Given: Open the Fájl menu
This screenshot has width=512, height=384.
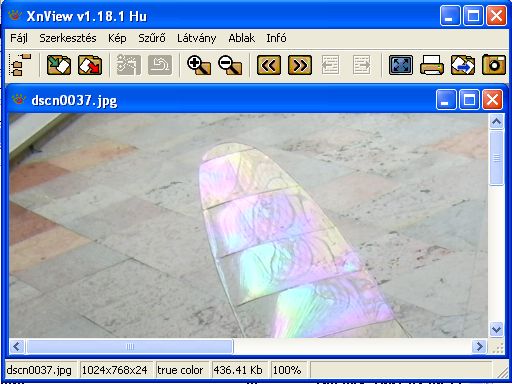Looking at the screenshot, I should click(19, 38).
